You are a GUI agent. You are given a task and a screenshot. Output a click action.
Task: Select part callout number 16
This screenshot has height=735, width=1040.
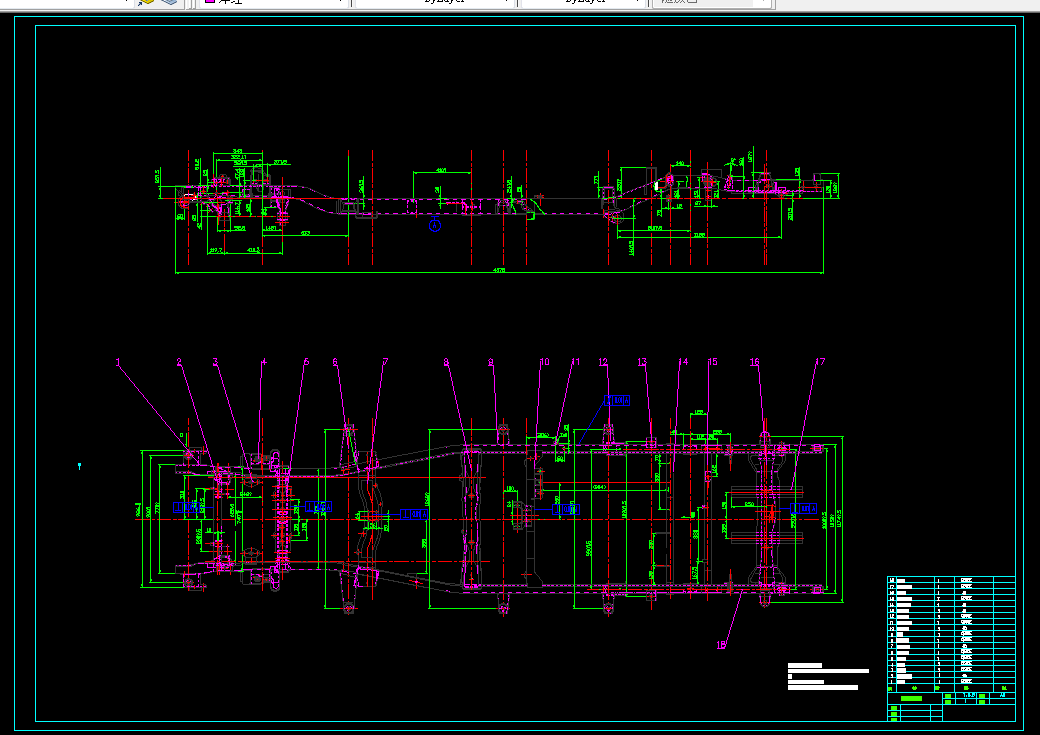point(754,362)
